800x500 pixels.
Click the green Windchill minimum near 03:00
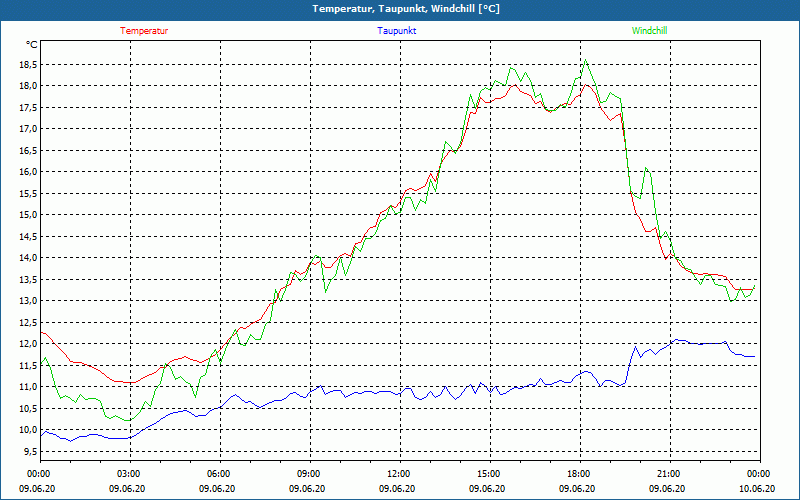128,420
